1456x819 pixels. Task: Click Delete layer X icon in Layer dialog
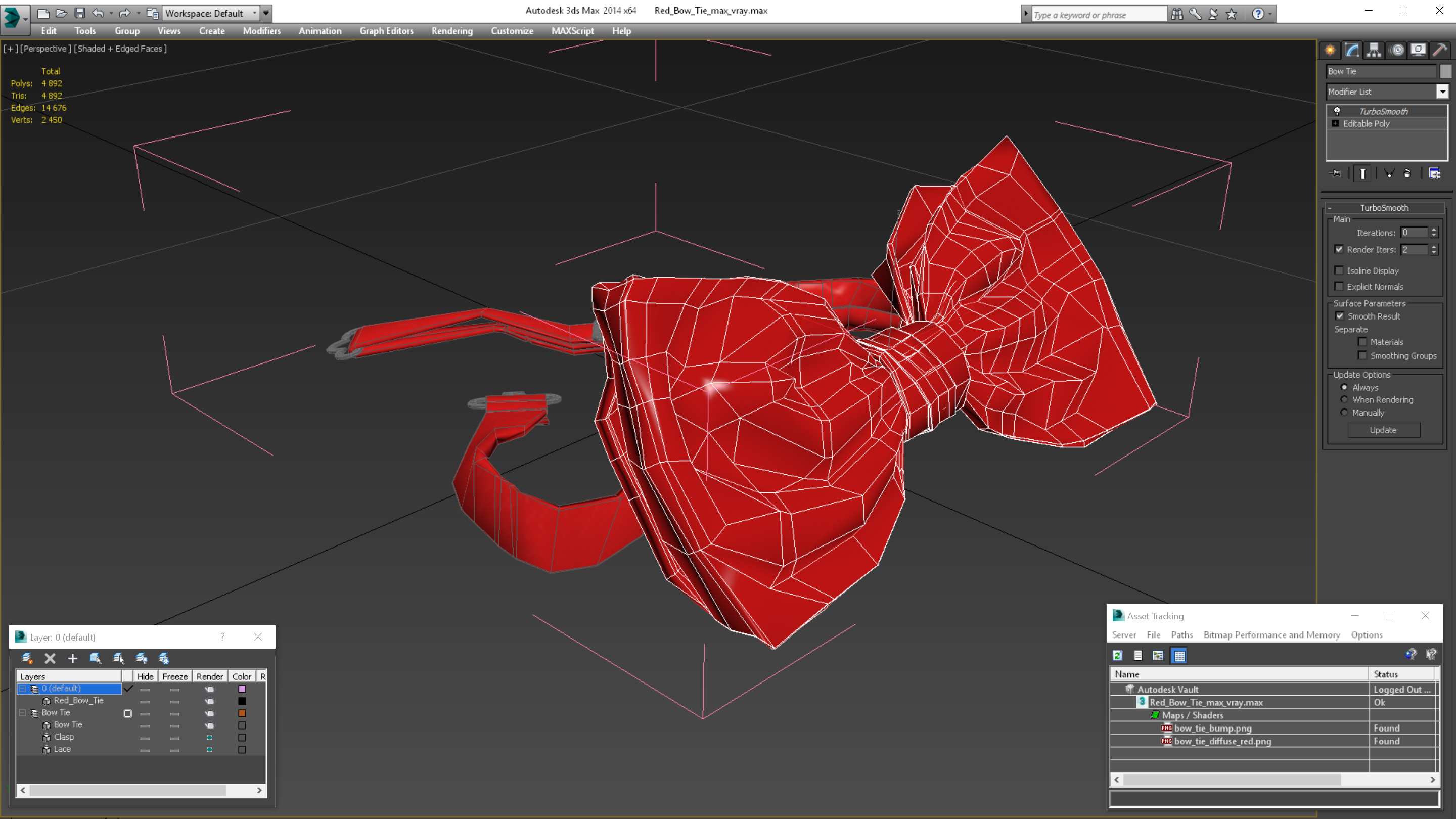pyautogui.click(x=50, y=658)
